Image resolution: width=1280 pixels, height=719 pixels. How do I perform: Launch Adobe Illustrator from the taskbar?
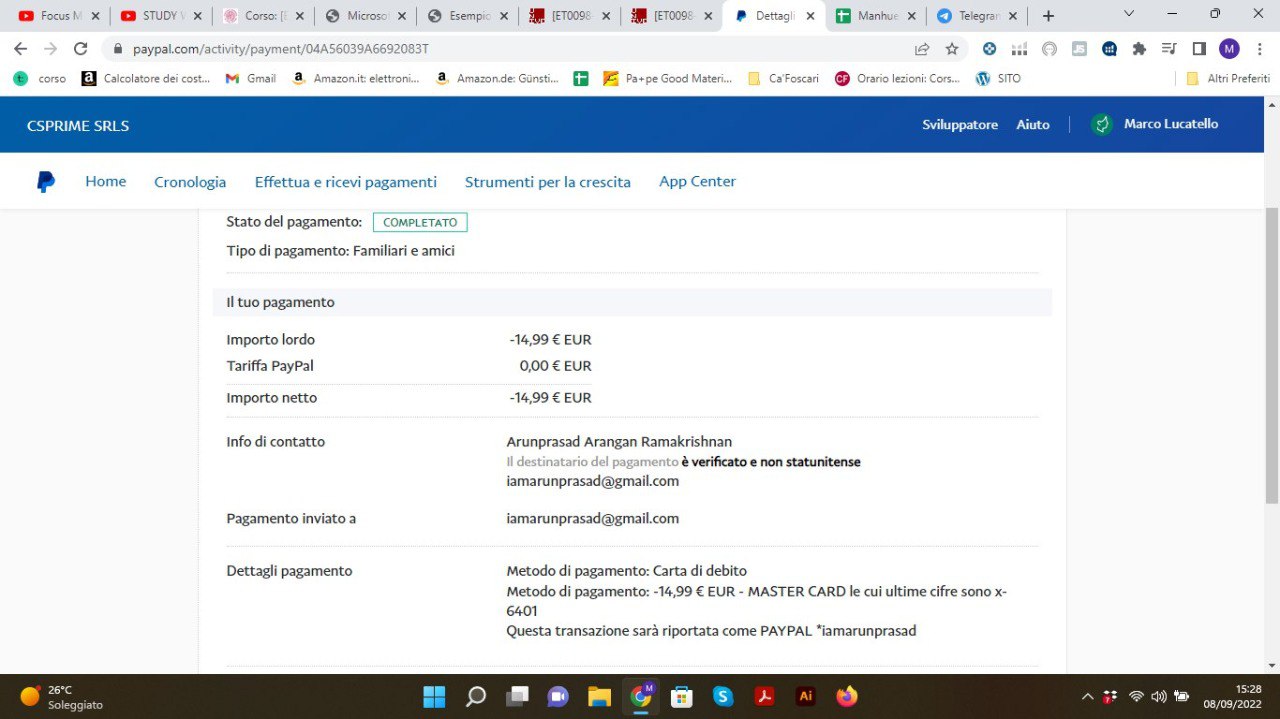point(805,696)
